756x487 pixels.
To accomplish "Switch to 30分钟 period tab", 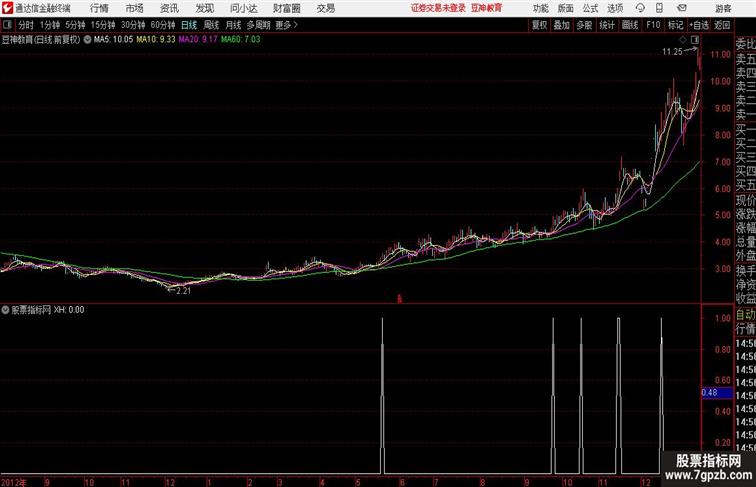I will [133, 25].
